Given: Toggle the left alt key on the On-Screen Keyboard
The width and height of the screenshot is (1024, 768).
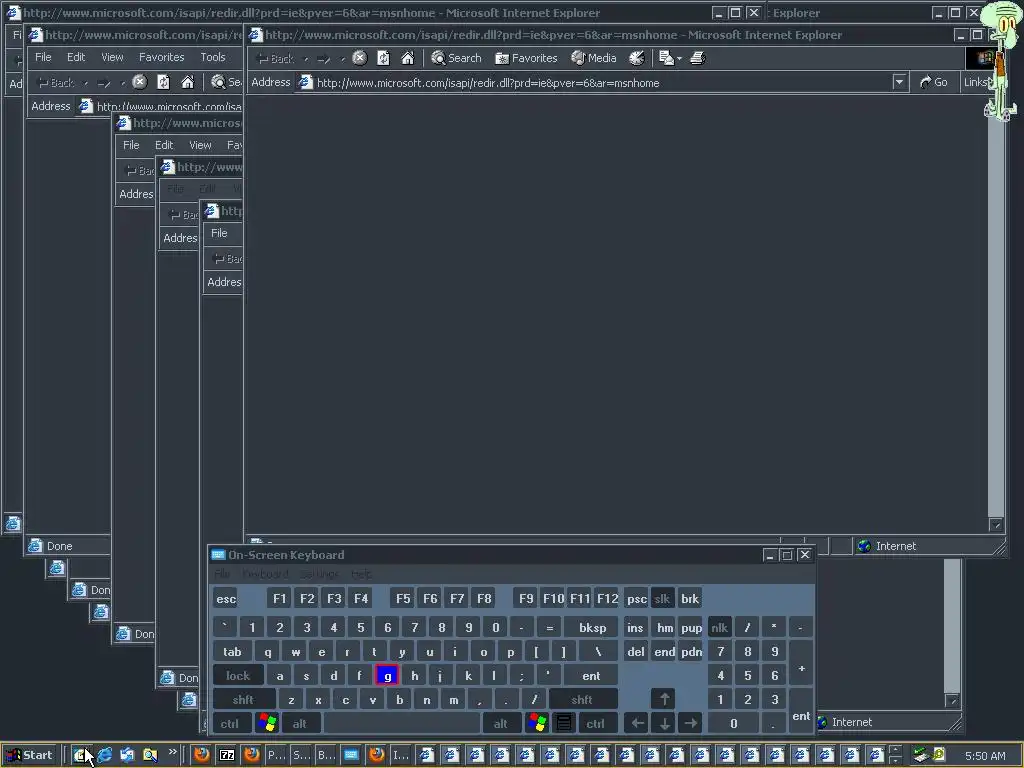Looking at the screenshot, I should click(300, 724).
